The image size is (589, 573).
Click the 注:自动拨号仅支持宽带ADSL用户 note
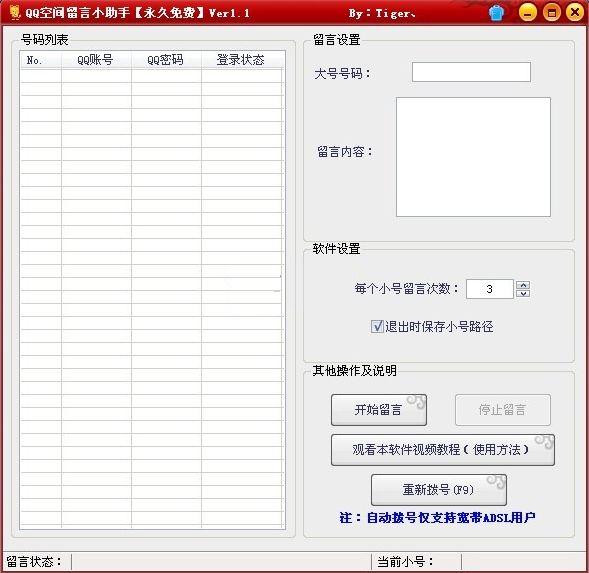[x=437, y=518]
